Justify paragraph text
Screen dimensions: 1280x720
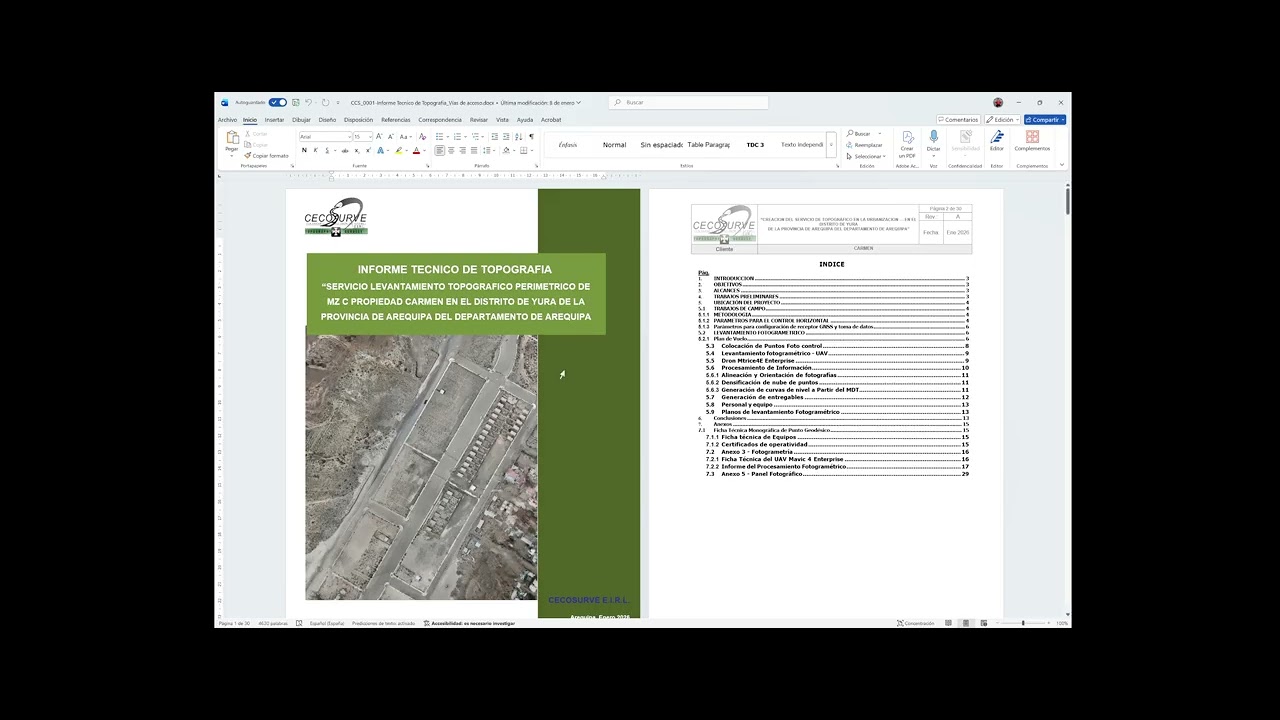[474, 150]
